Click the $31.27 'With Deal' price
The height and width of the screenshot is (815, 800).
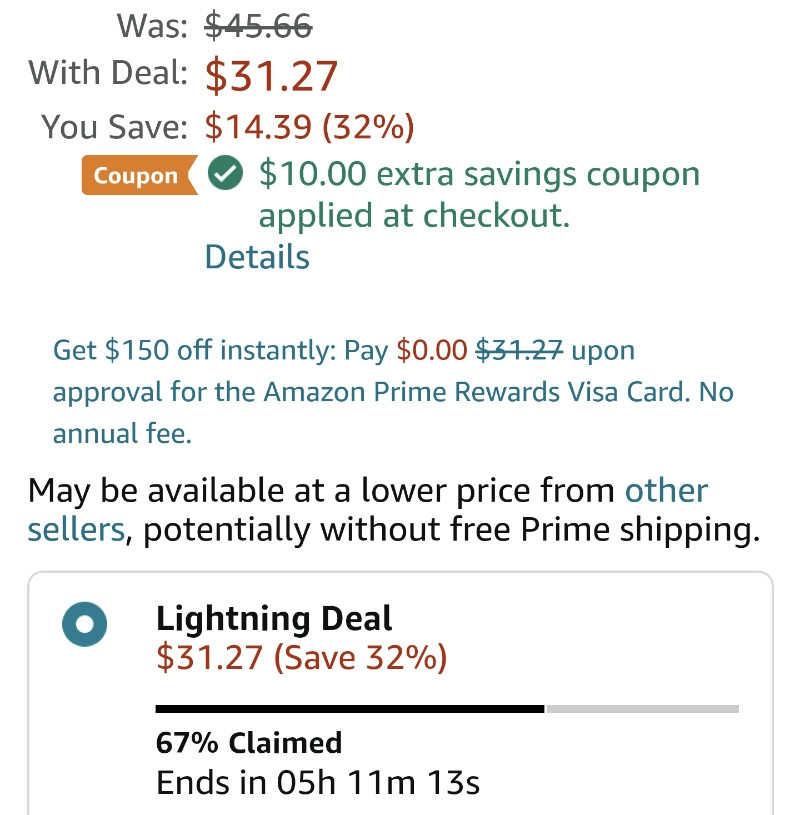click(271, 75)
